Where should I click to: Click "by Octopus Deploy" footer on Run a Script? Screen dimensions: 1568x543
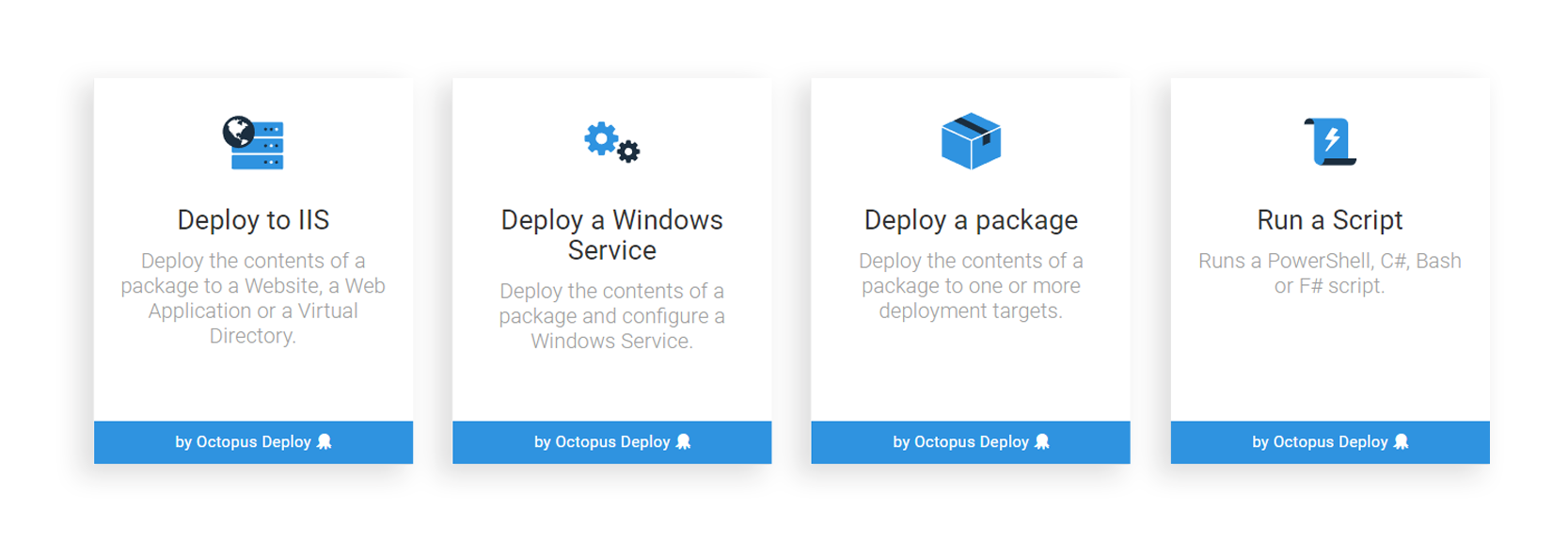point(1330,442)
